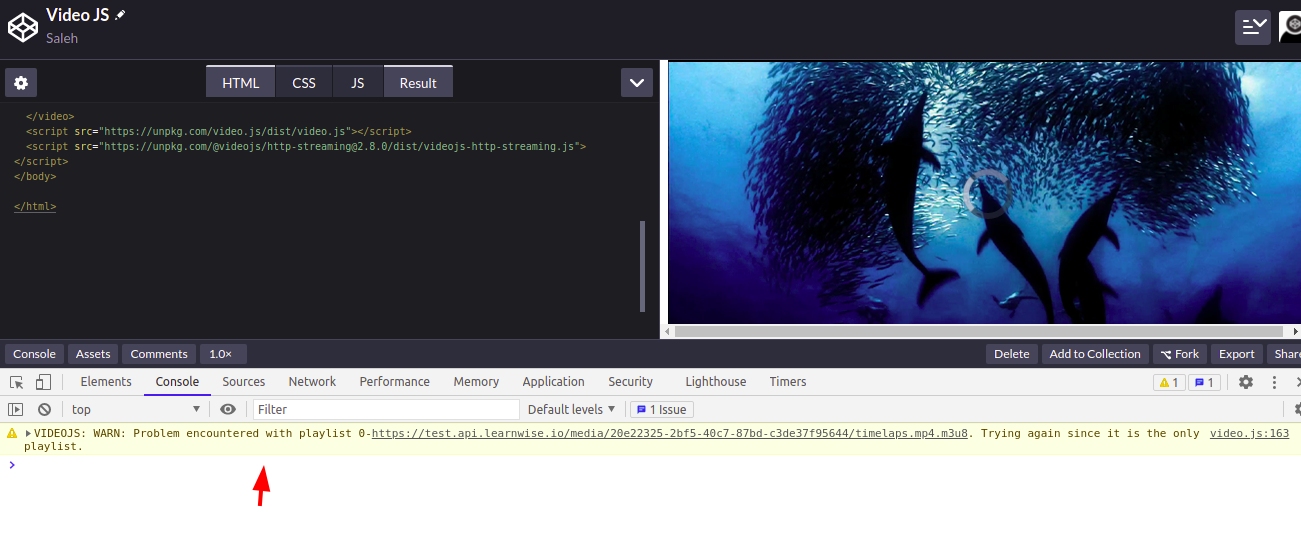
Task: Open the CodePen logo home link
Action: click(x=22, y=27)
